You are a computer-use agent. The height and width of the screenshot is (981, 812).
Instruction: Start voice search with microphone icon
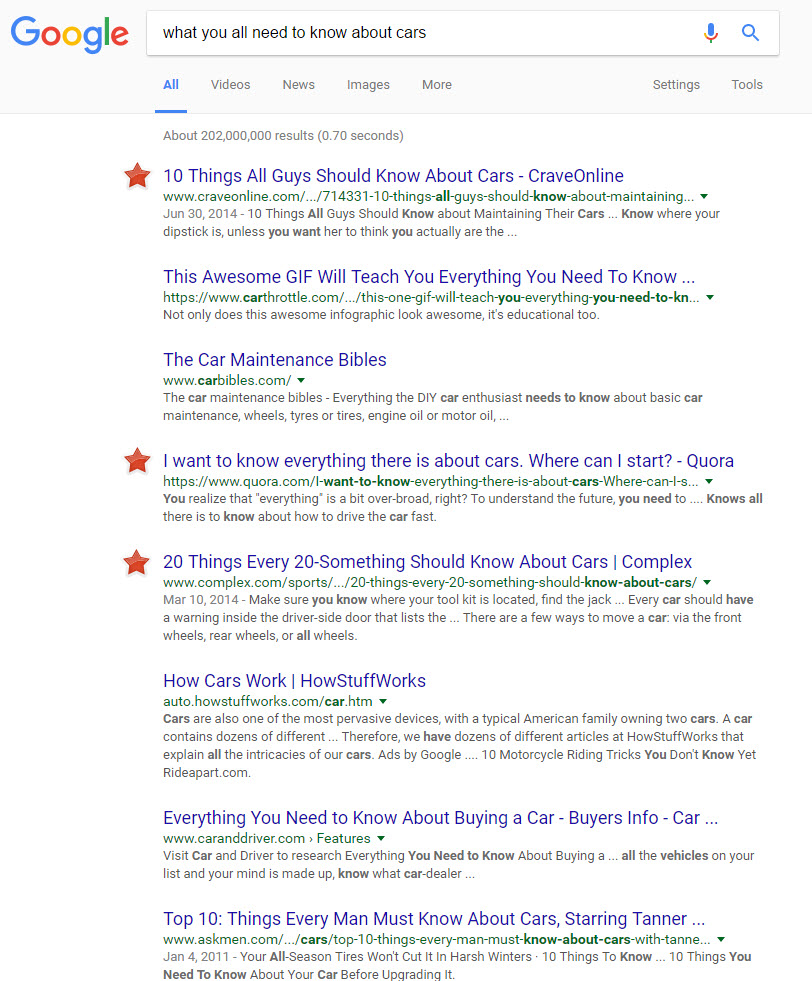coord(711,33)
